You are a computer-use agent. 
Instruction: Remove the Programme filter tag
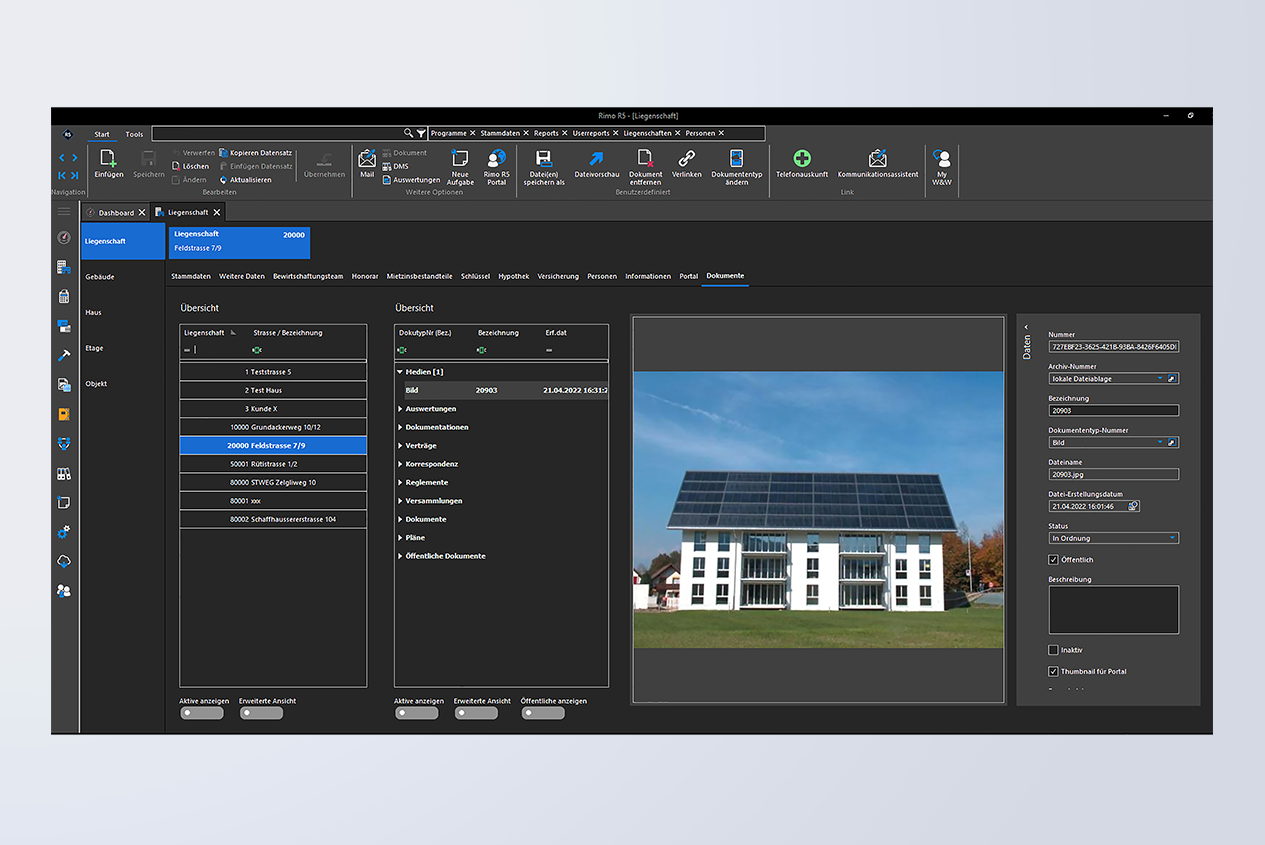coord(473,133)
